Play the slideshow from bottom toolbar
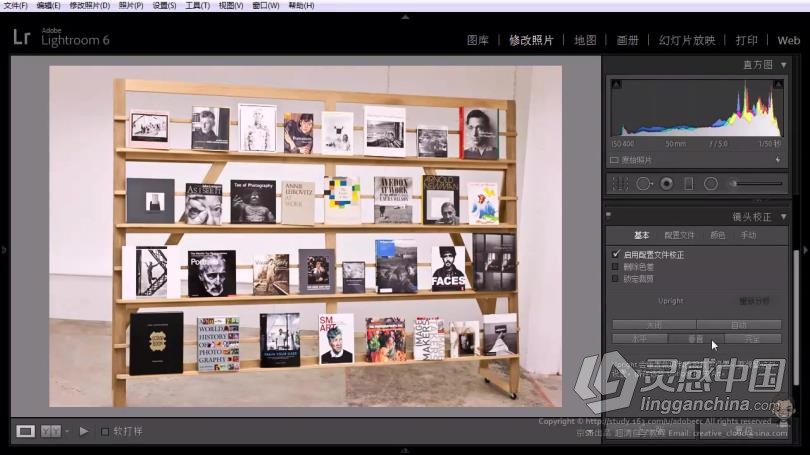810x455 pixels. click(84, 431)
